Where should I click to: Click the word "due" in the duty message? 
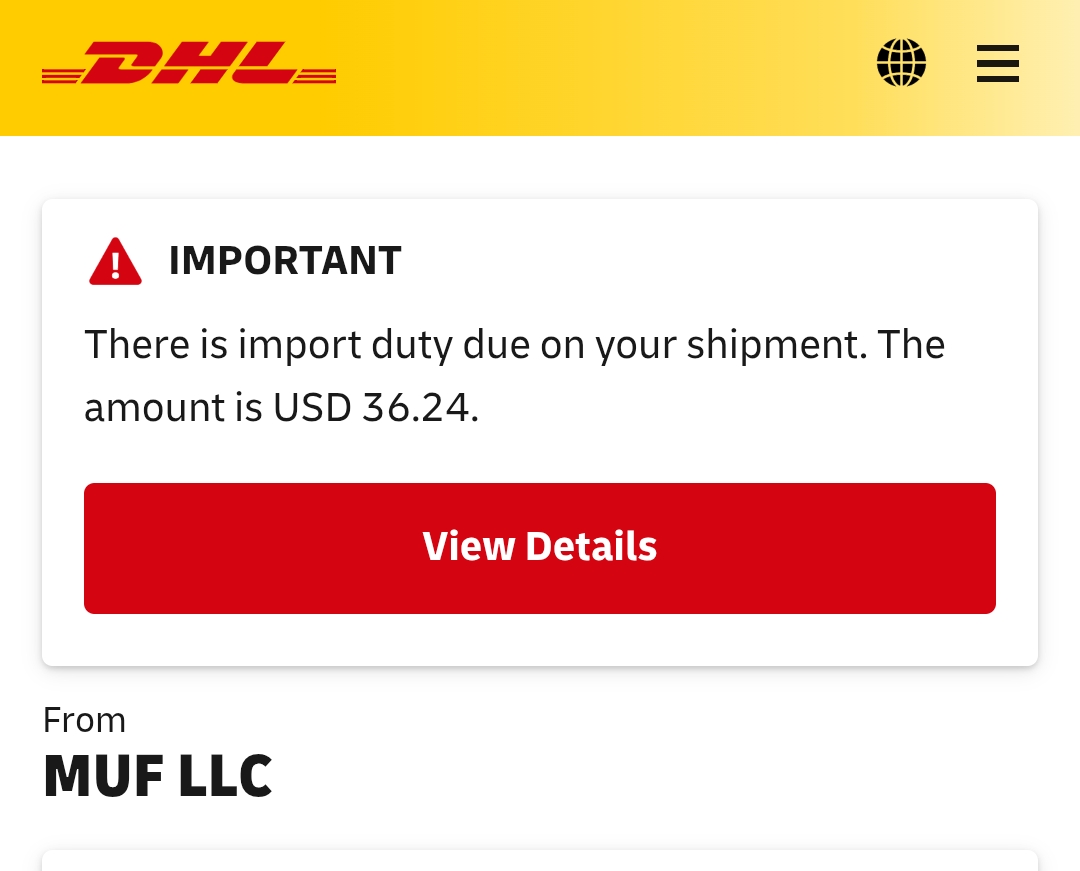coord(497,345)
